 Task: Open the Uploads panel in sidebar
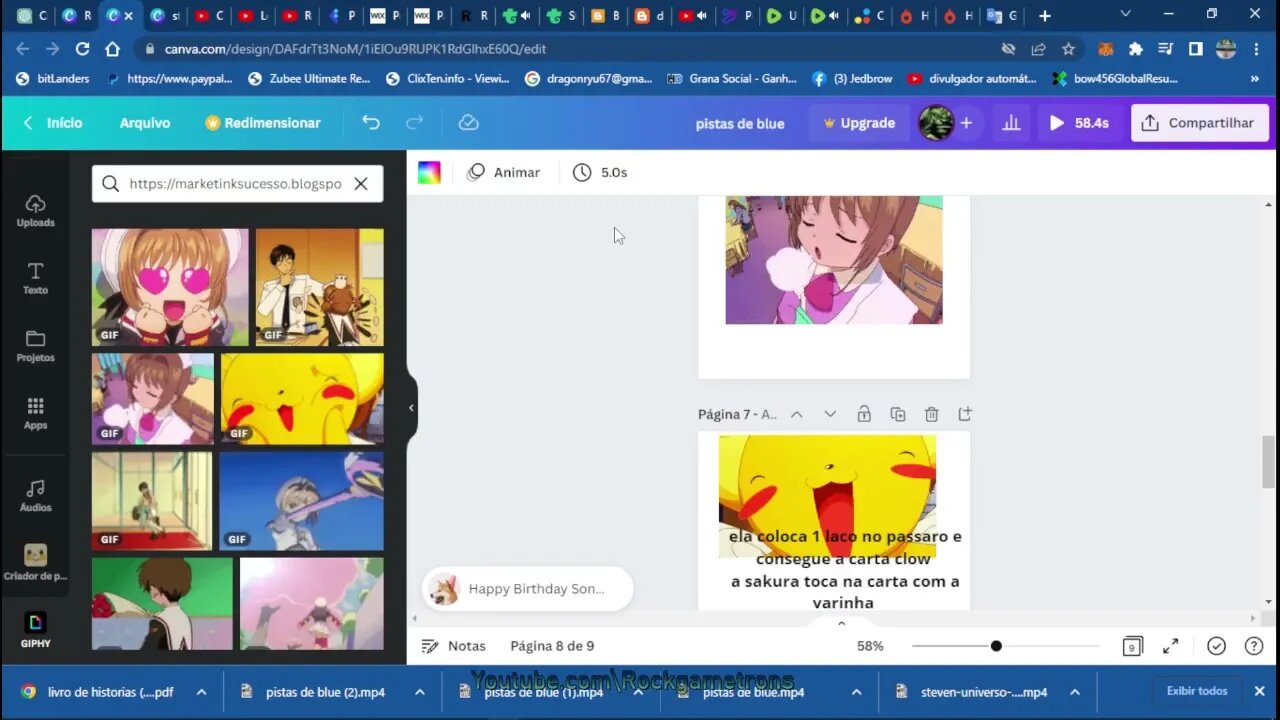click(x=35, y=210)
